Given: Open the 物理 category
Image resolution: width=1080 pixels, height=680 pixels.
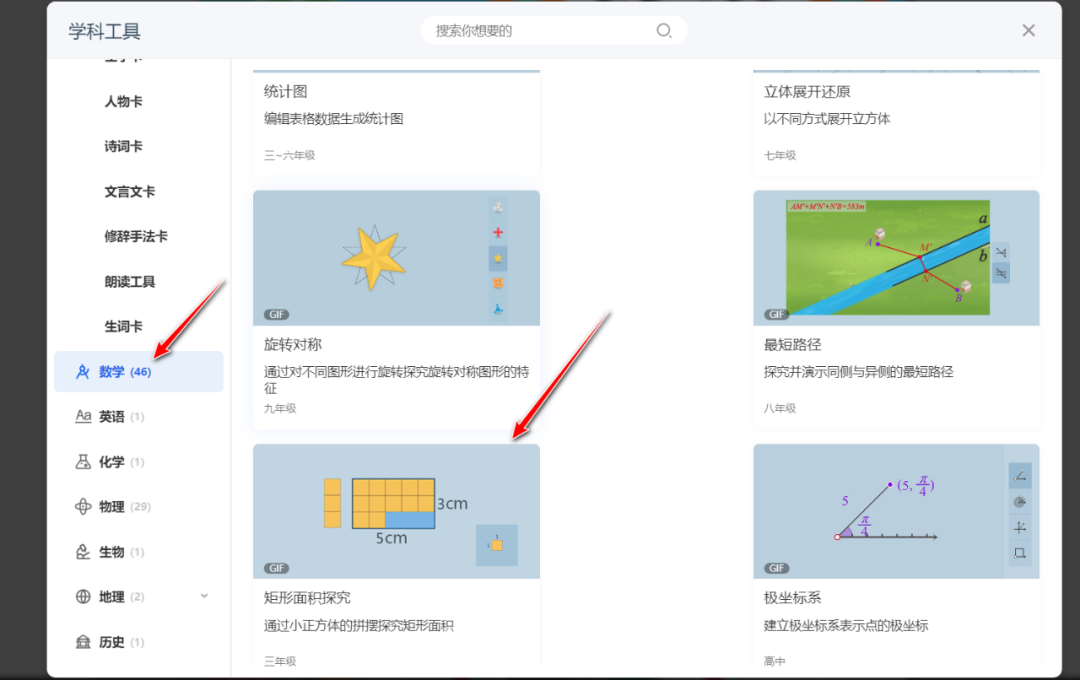Looking at the screenshot, I should [110, 506].
